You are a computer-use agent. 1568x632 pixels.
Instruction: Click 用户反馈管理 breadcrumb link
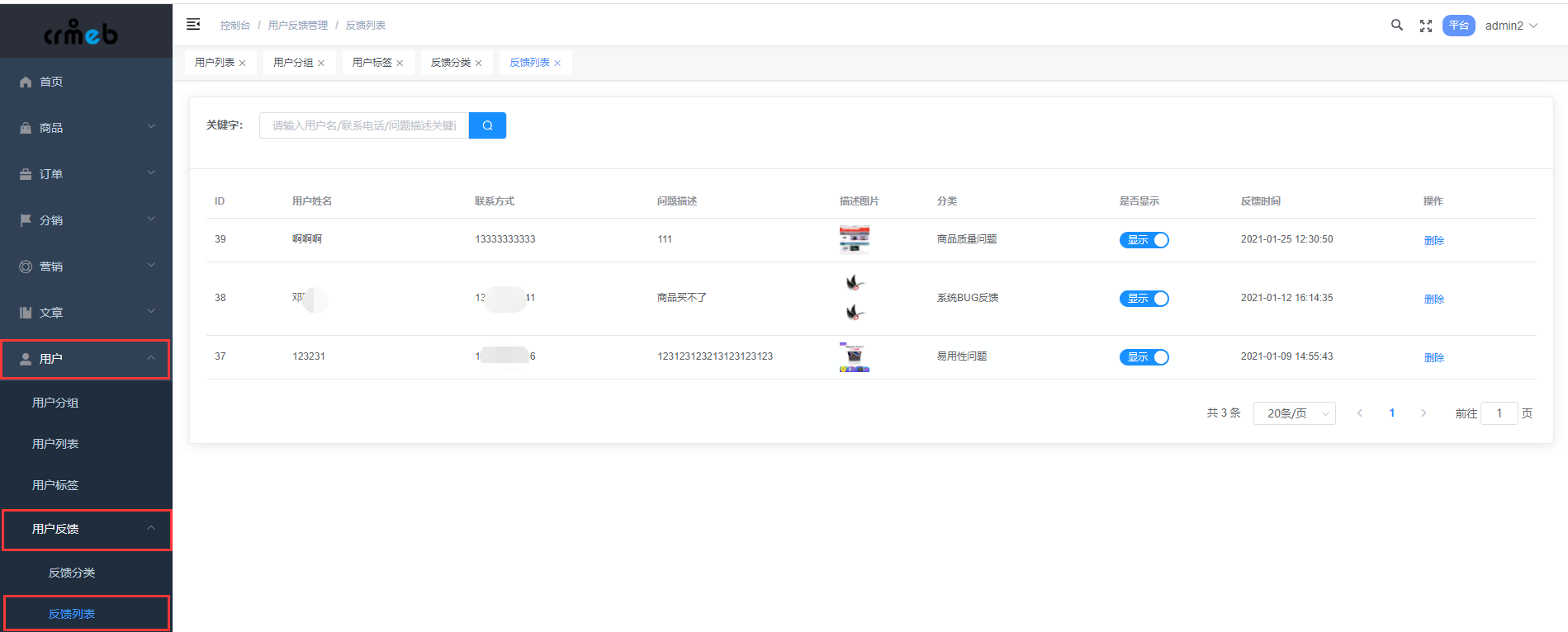pos(297,26)
